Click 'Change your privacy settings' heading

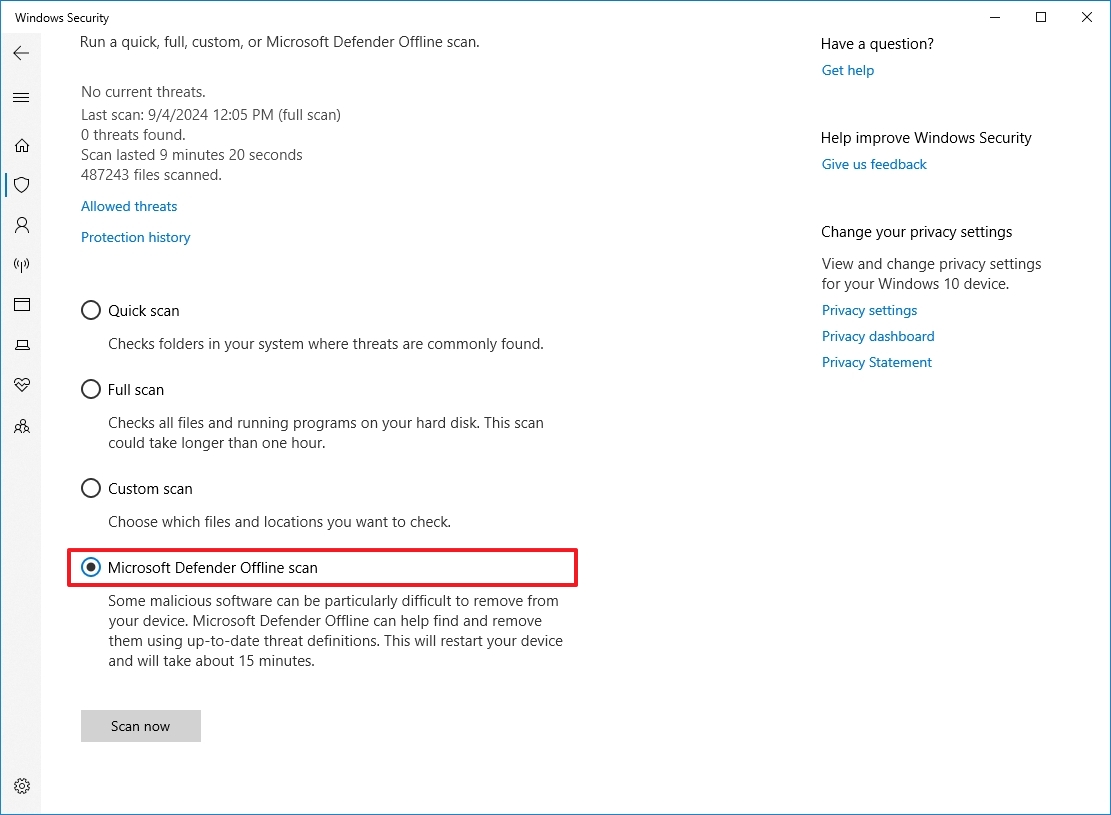(x=916, y=232)
